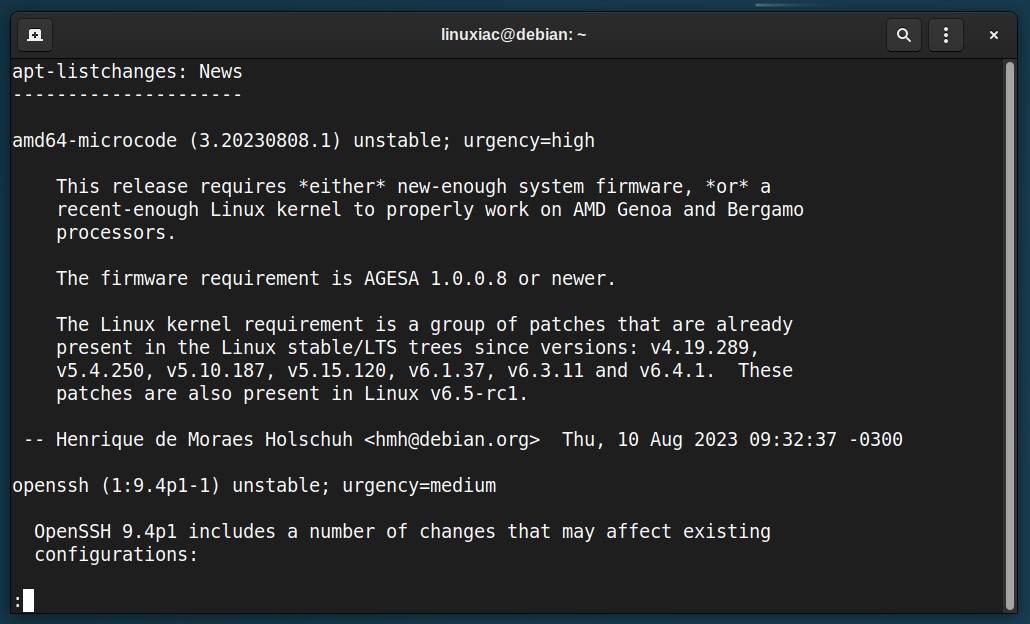The height and width of the screenshot is (624, 1030).
Task: Click the 'configurations:' text line
Action: [x=116, y=554]
